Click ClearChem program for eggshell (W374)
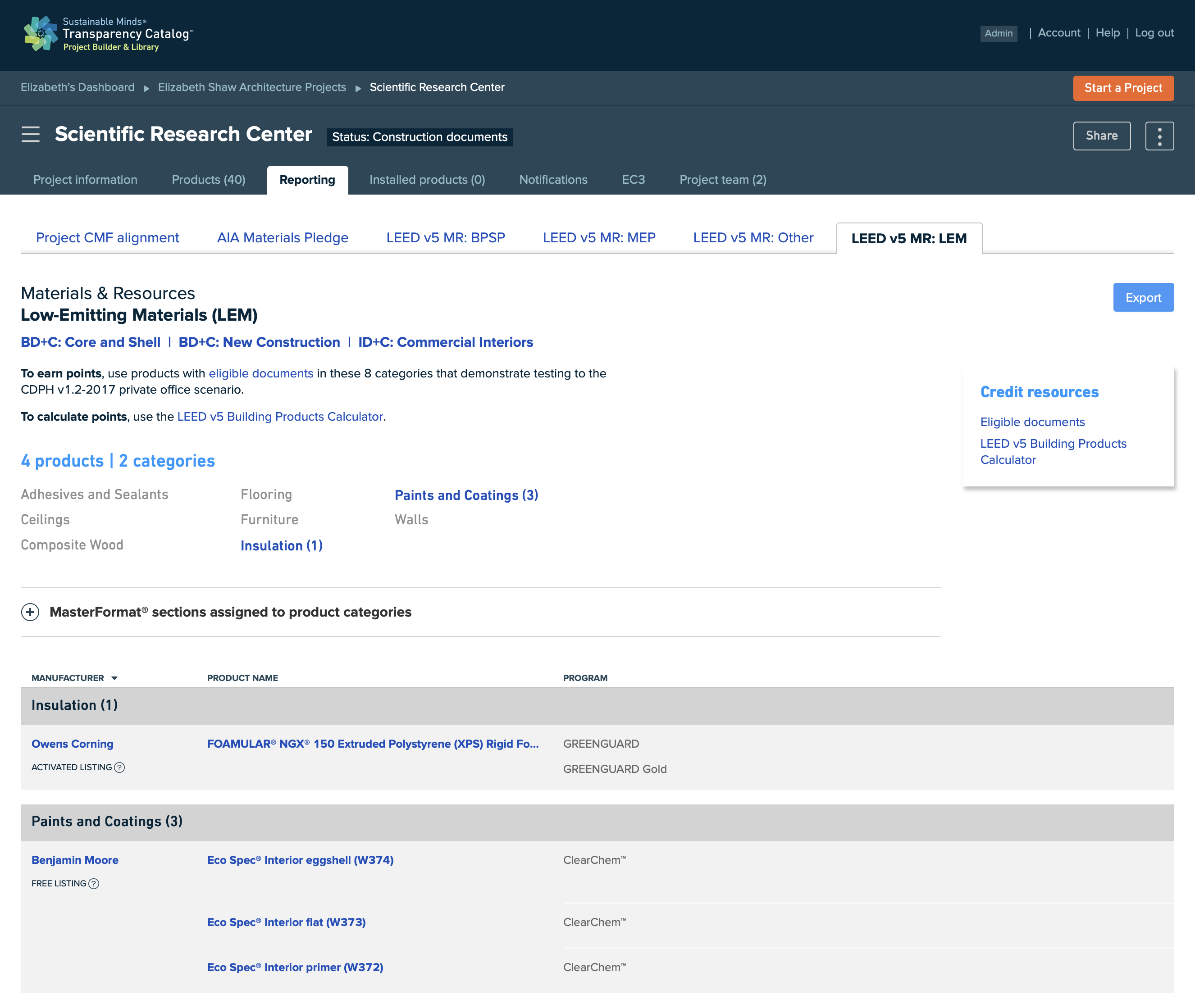The width and height of the screenshot is (1195, 1008). [x=595, y=860]
